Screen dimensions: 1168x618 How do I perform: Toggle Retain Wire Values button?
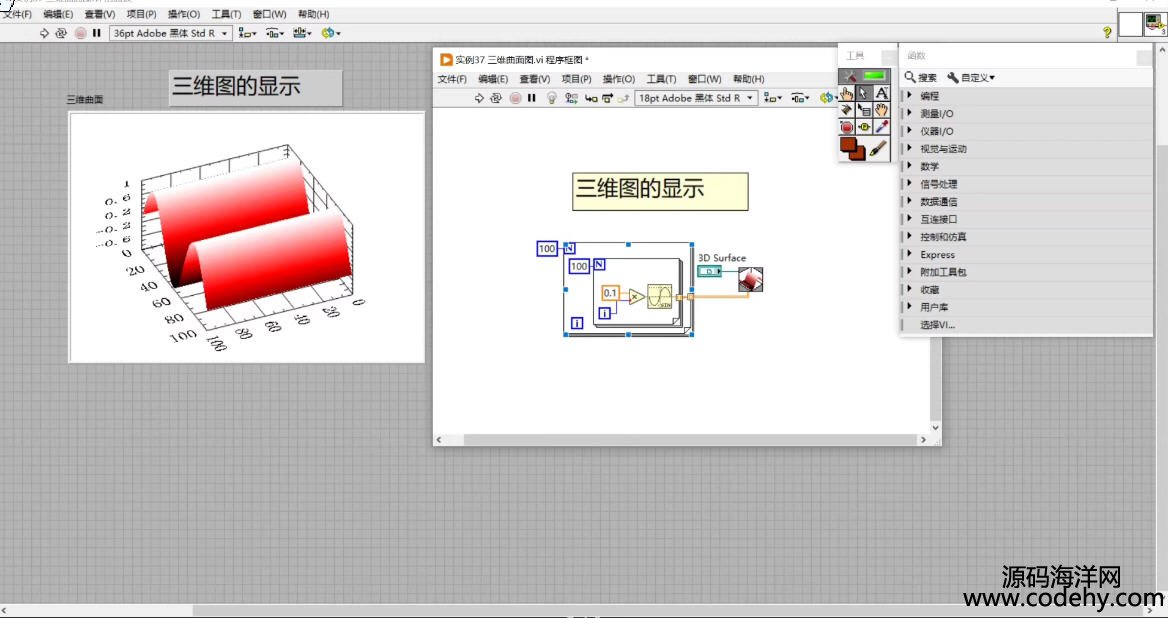pyautogui.click(x=572, y=98)
